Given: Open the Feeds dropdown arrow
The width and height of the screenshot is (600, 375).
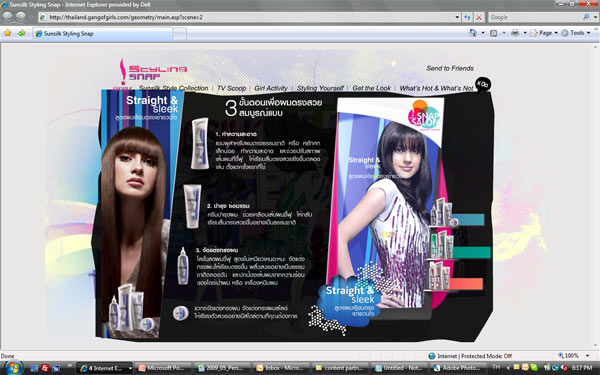Looking at the screenshot, I should click(x=504, y=33).
